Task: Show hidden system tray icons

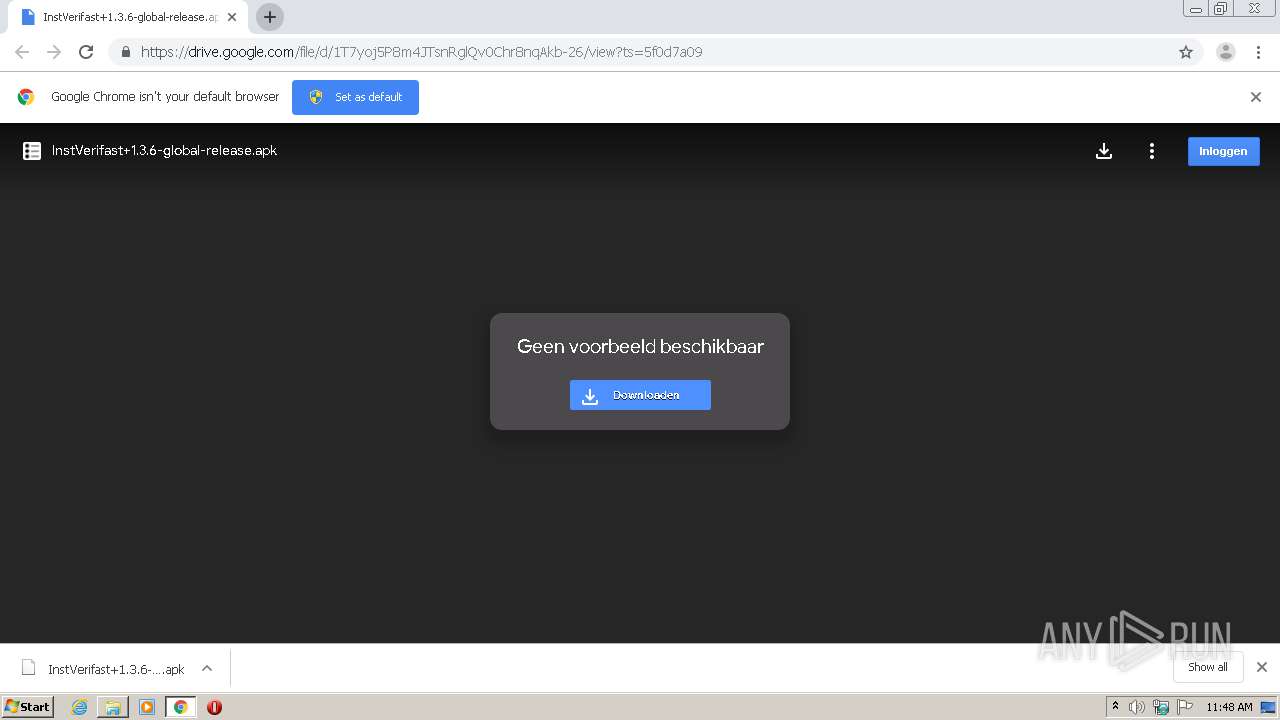Action: pos(1116,707)
